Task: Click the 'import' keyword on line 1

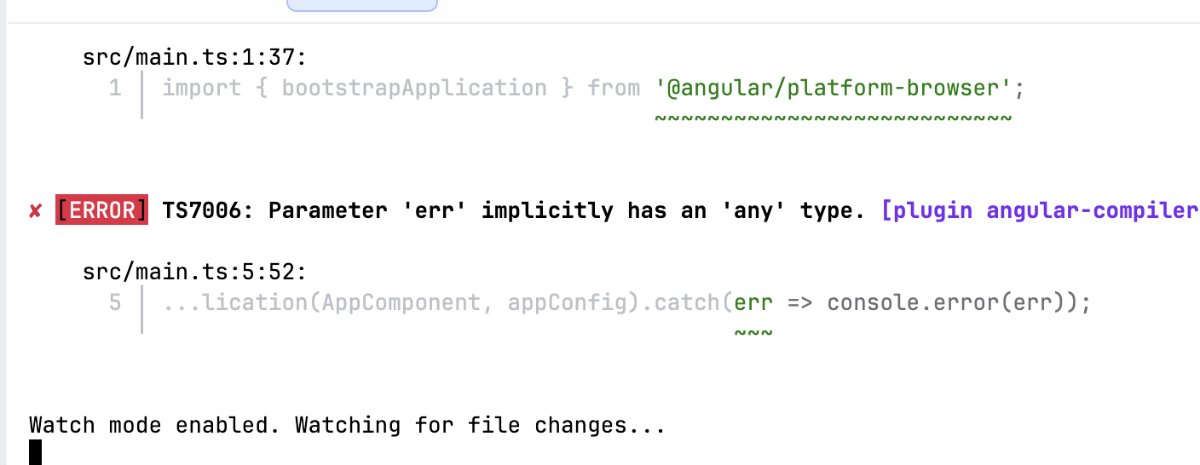Action: tap(201, 88)
